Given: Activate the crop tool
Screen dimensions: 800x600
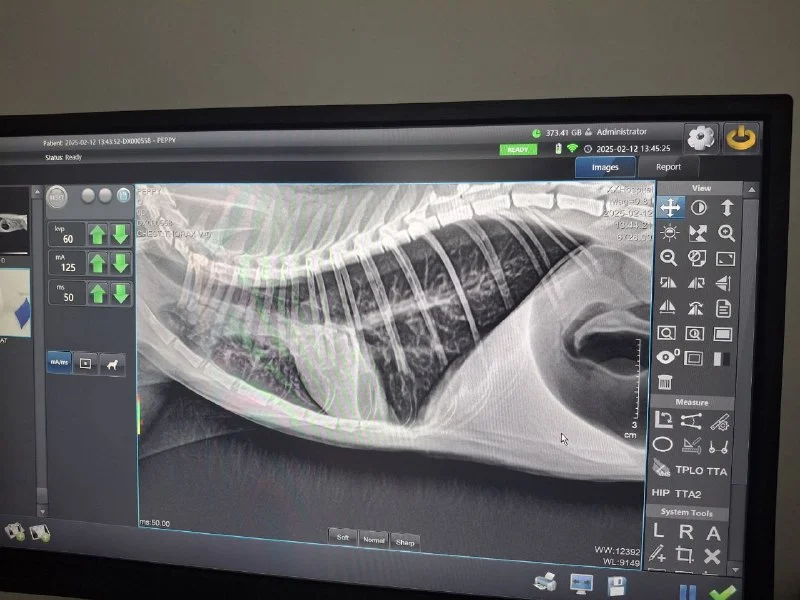Looking at the screenshot, I should pyautogui.click(x=685, y=555).
